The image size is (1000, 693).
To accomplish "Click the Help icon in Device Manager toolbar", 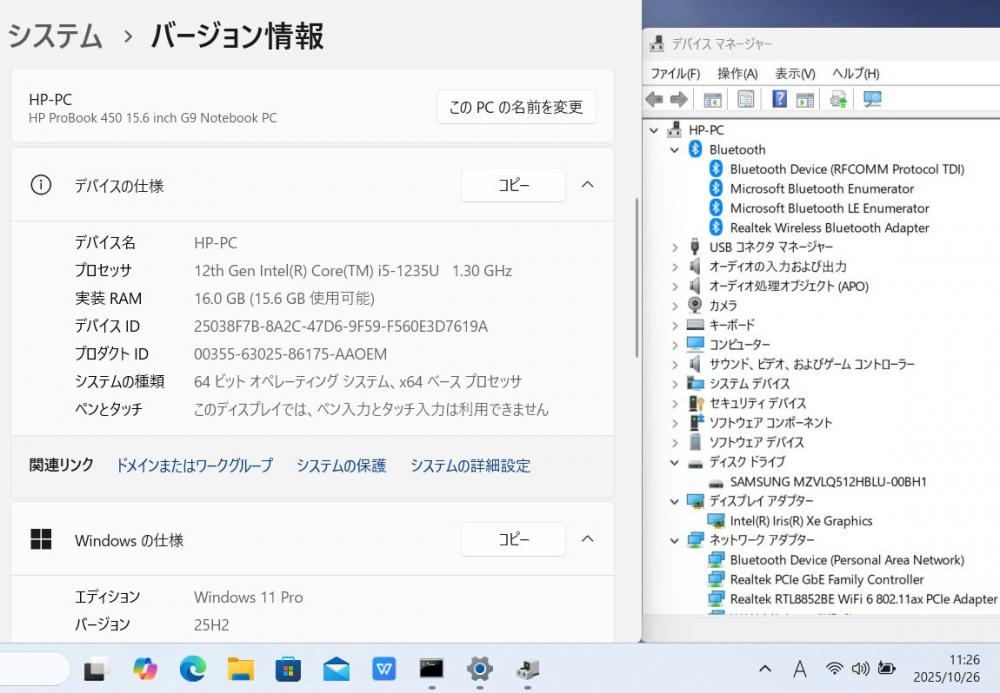I will 779,99.
